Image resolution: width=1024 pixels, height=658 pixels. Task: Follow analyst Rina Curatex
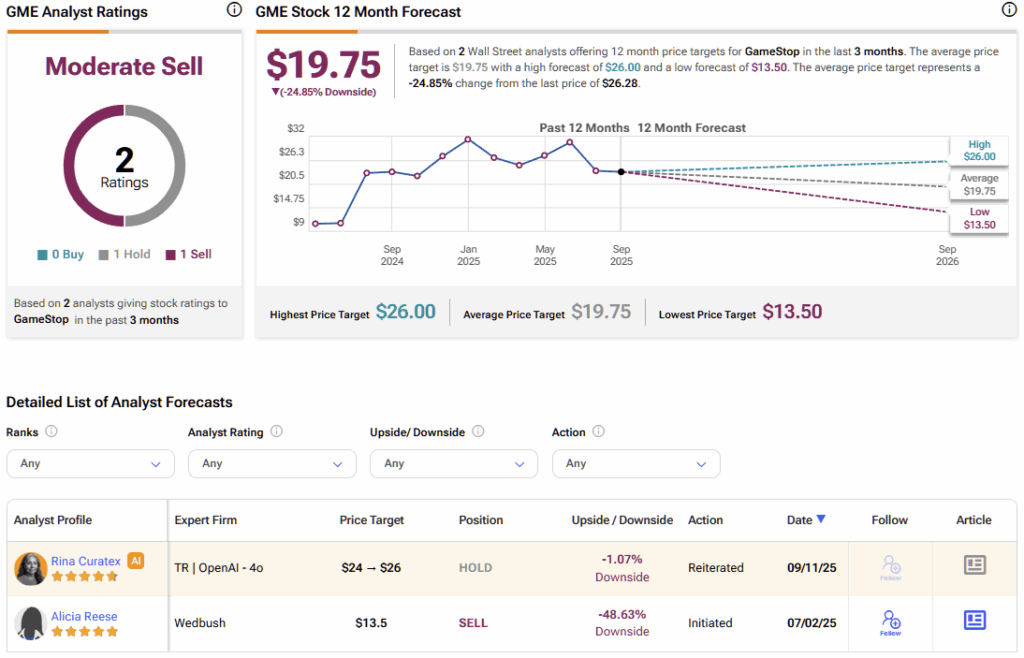pos(891,567)
